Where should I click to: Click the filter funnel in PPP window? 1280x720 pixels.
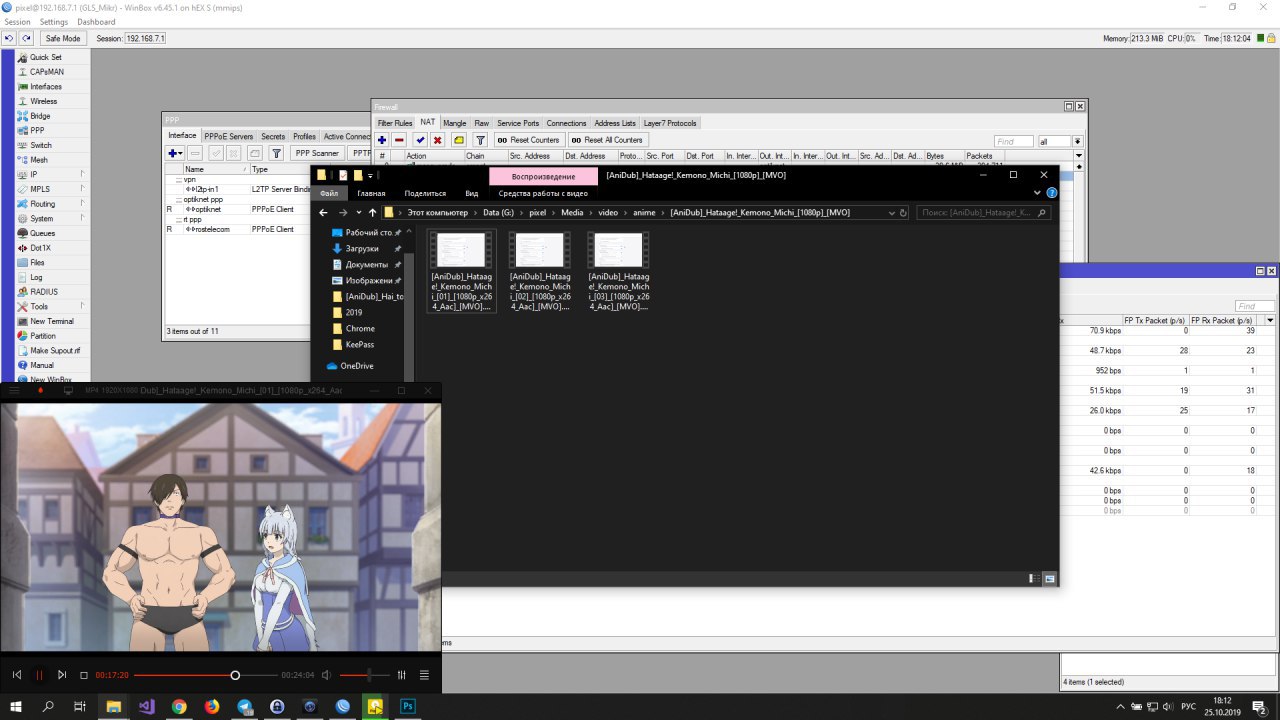[x=276, y=153]
